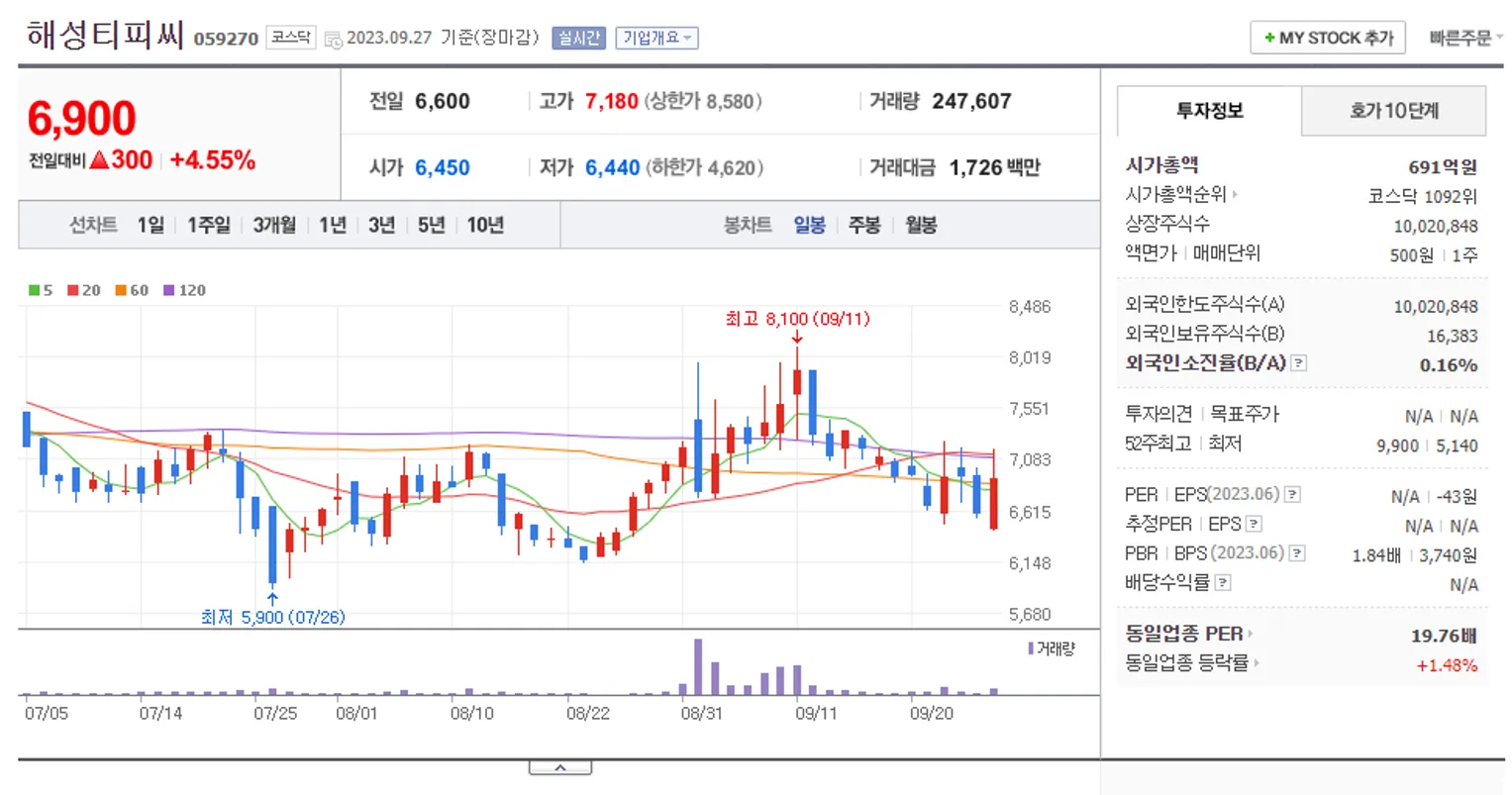Click the red 20-day average legend marker

click(x=72, y=290)
